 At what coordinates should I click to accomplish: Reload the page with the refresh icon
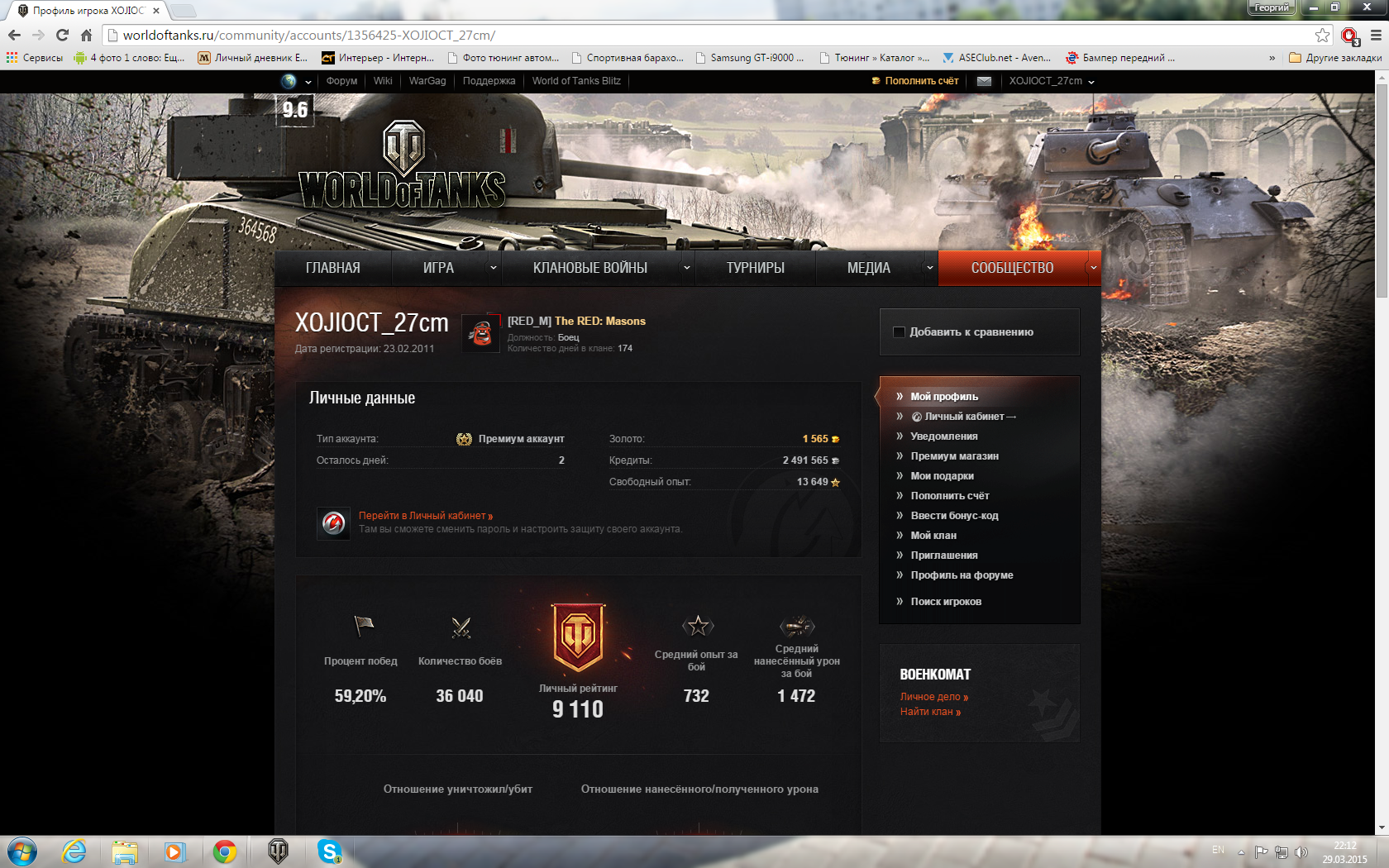62,35
